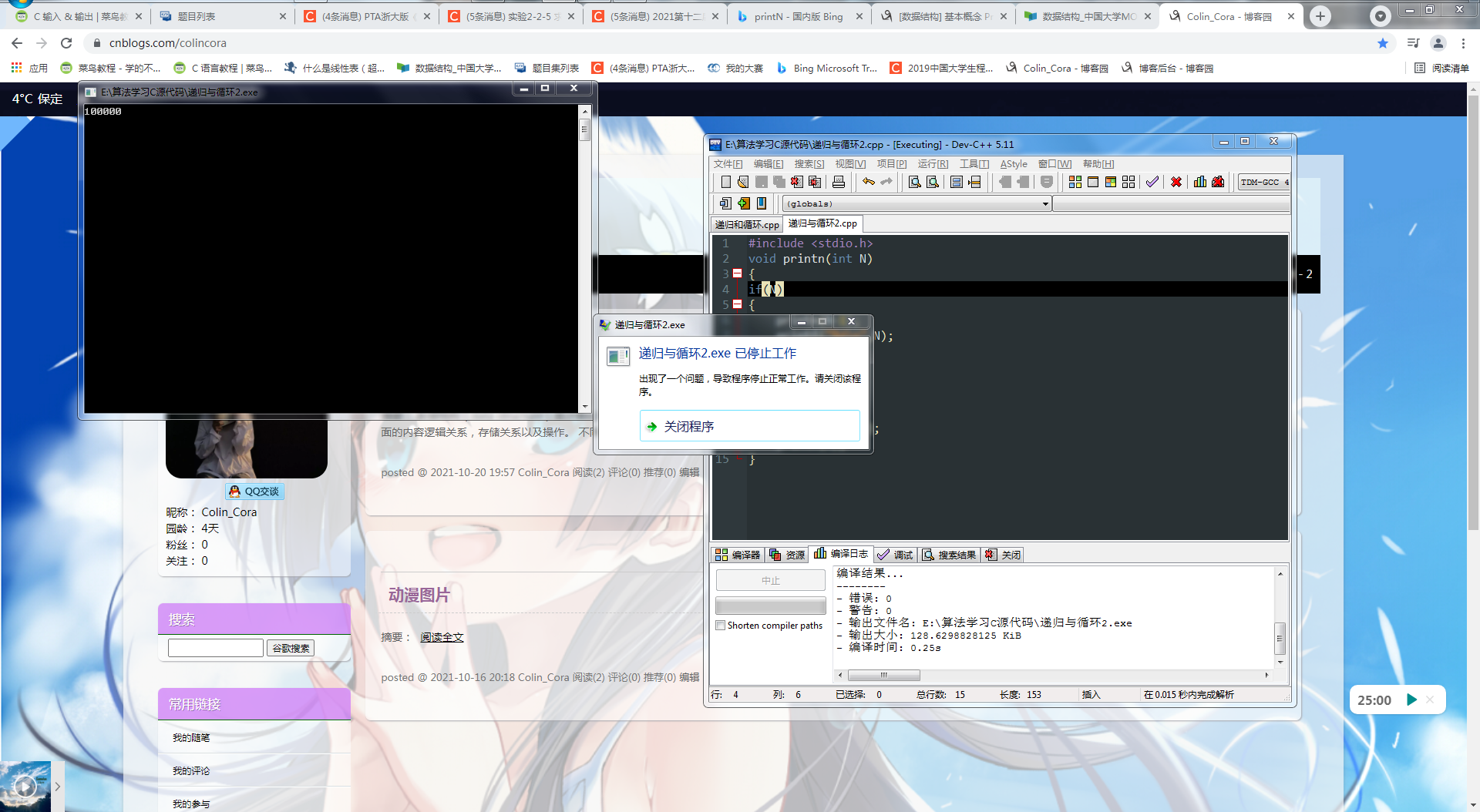Open the 阅读全文 link
This screenshot has height=812, width=1480.
(x=442, y=637)
